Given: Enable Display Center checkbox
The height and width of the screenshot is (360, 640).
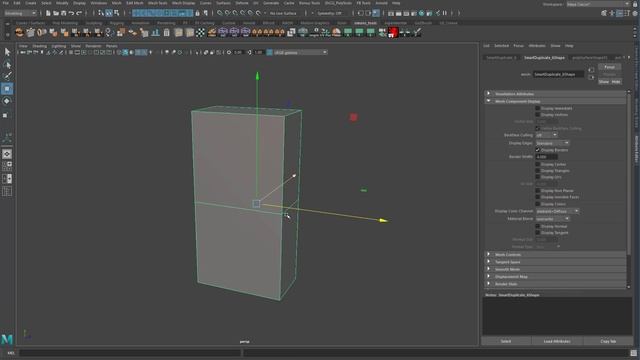Looking at the screenshot, I should 538,164.
